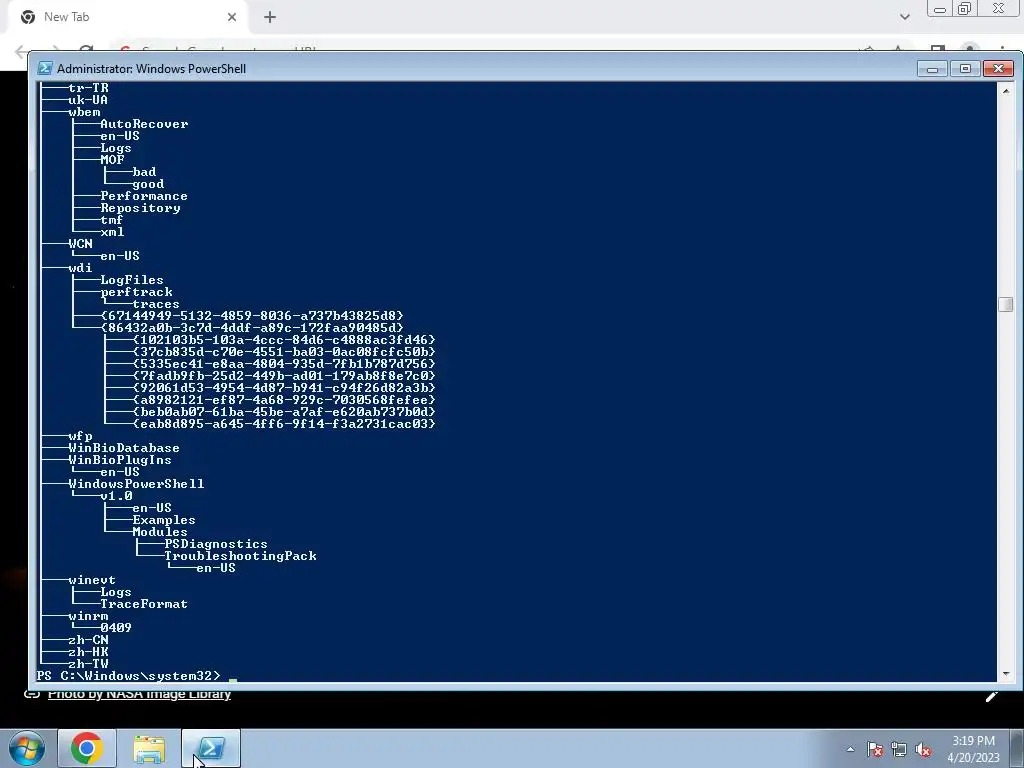Image resolution: width=1024 pixels, height=768 pixels.
Task: Click the Repository folder line
Action: tap(140, 208)
